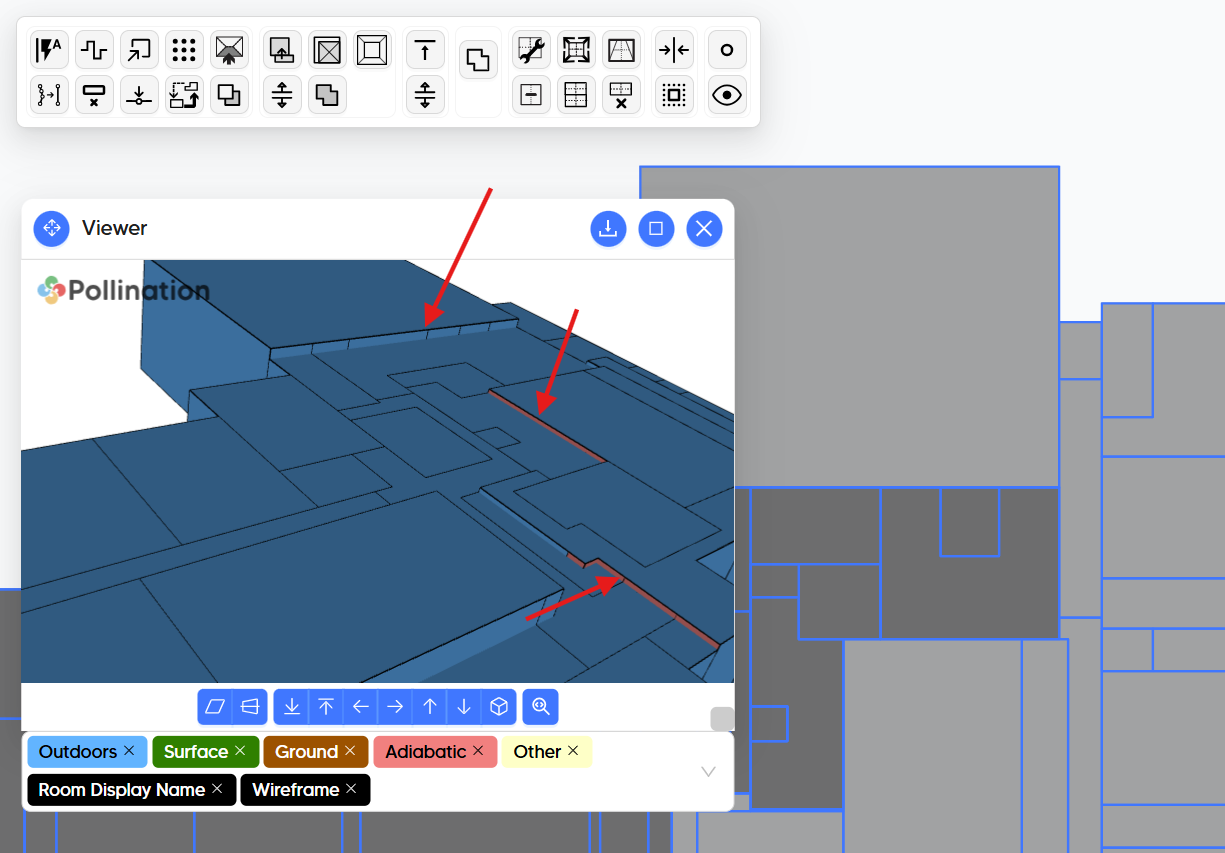This screenshot has height=853, width=1225.
Task: Click the move icon beside Viewer title
Action: click(51, 228)
